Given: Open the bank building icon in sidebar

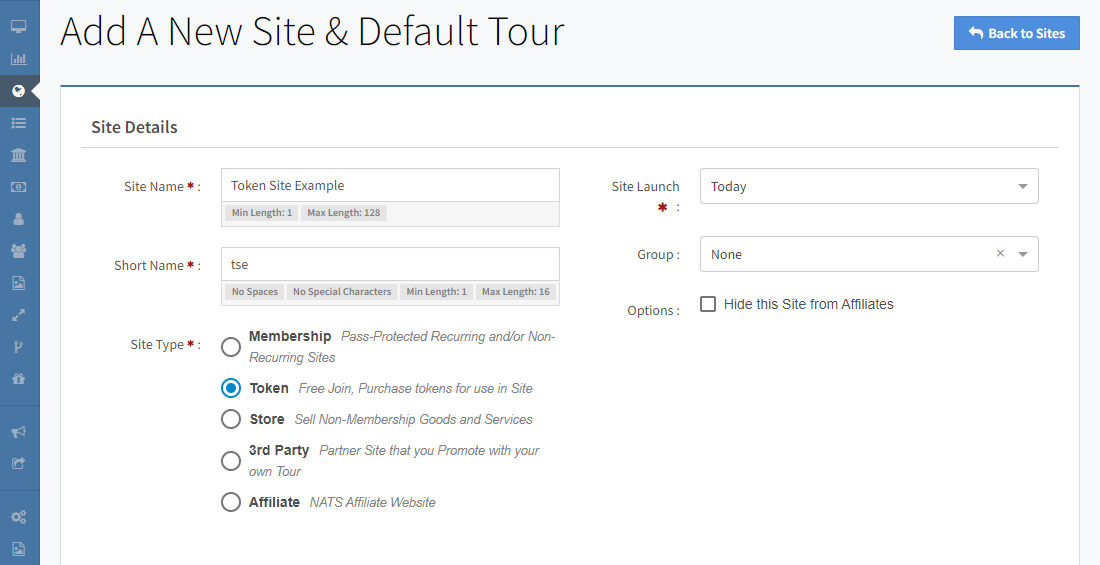Looking at the screenshot, I should tap(18, 155).
